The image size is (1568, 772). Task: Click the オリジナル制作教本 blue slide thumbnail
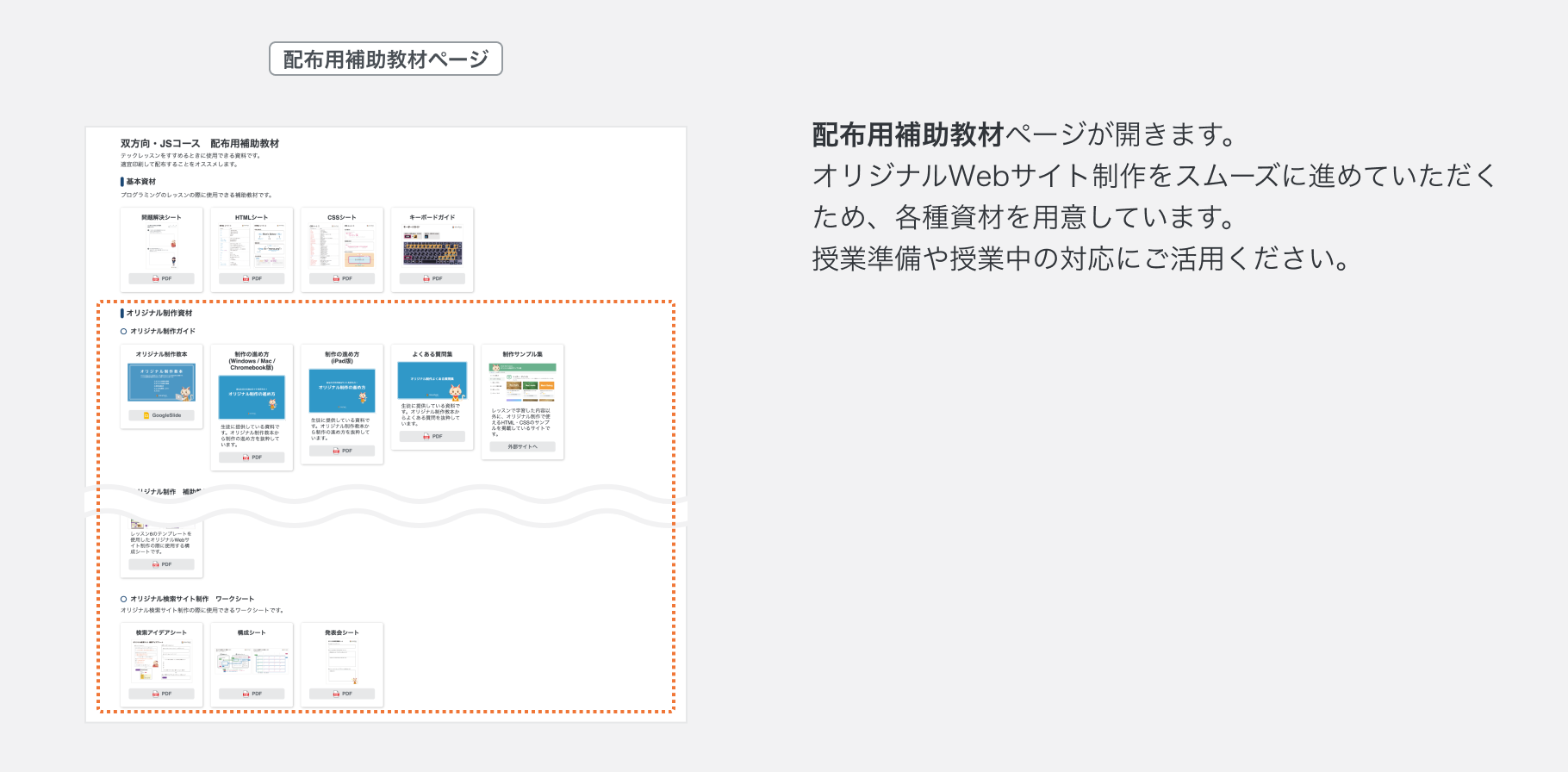(161, 383)
